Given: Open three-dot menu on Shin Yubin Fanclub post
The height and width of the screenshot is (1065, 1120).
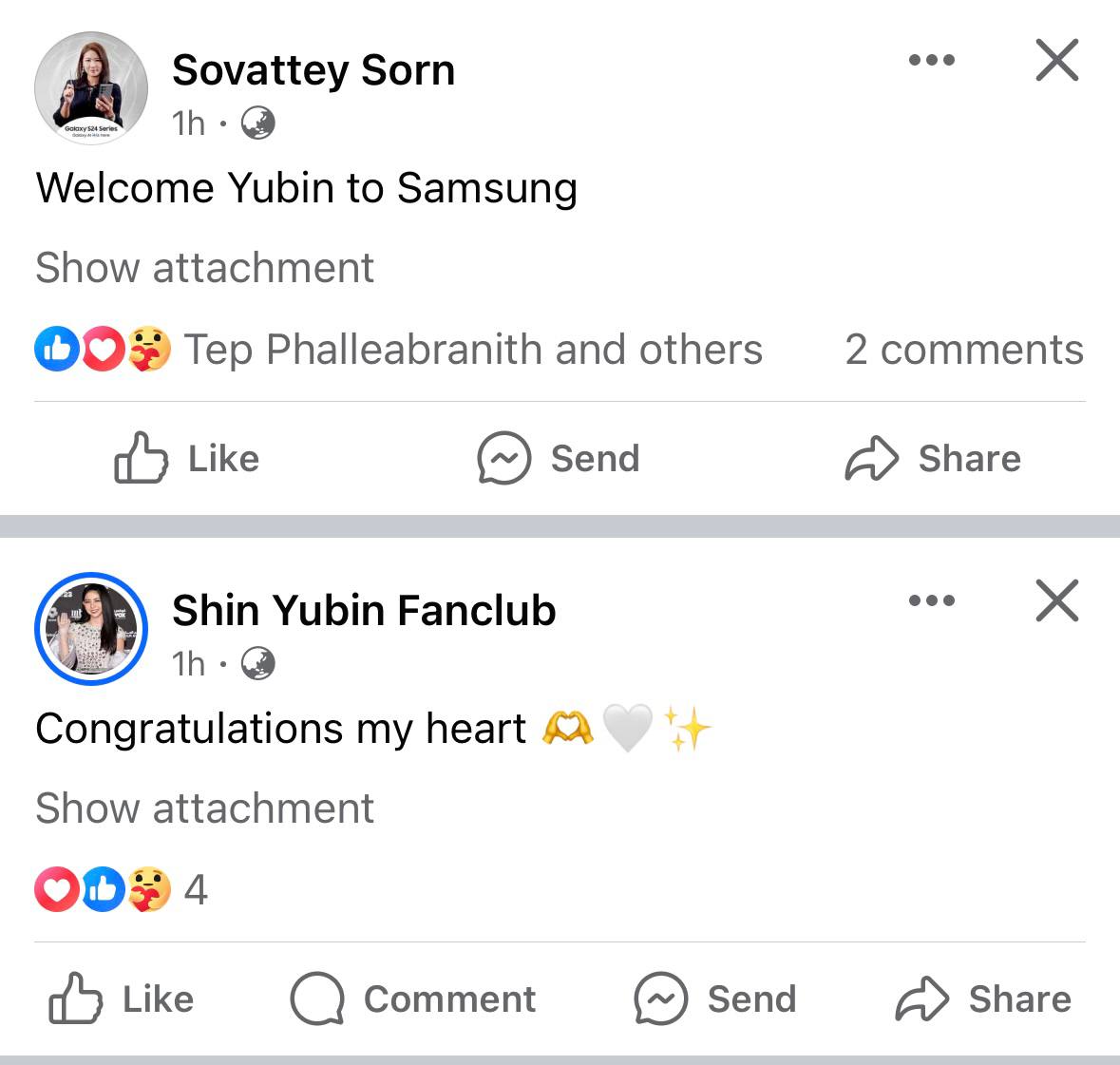Looking at the screenshot, I should coord(931,600).
